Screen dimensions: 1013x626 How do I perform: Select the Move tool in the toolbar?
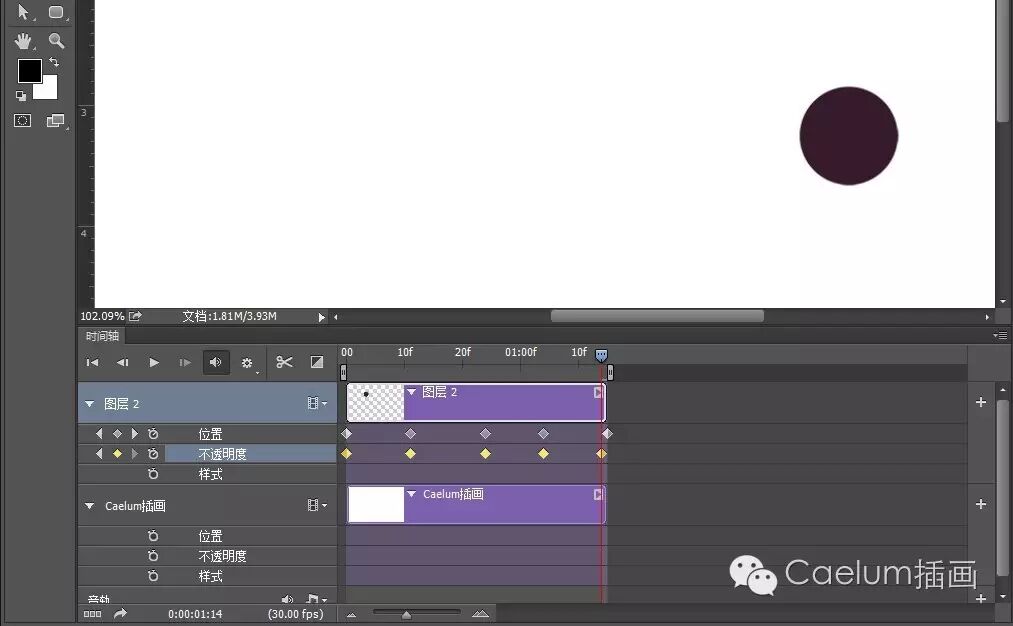pos(22,13)
